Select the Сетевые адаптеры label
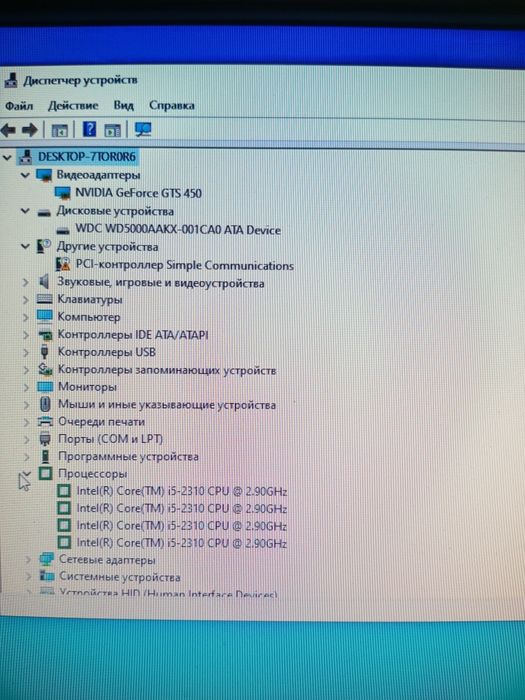The image size is (525, 700). point(107,560)
